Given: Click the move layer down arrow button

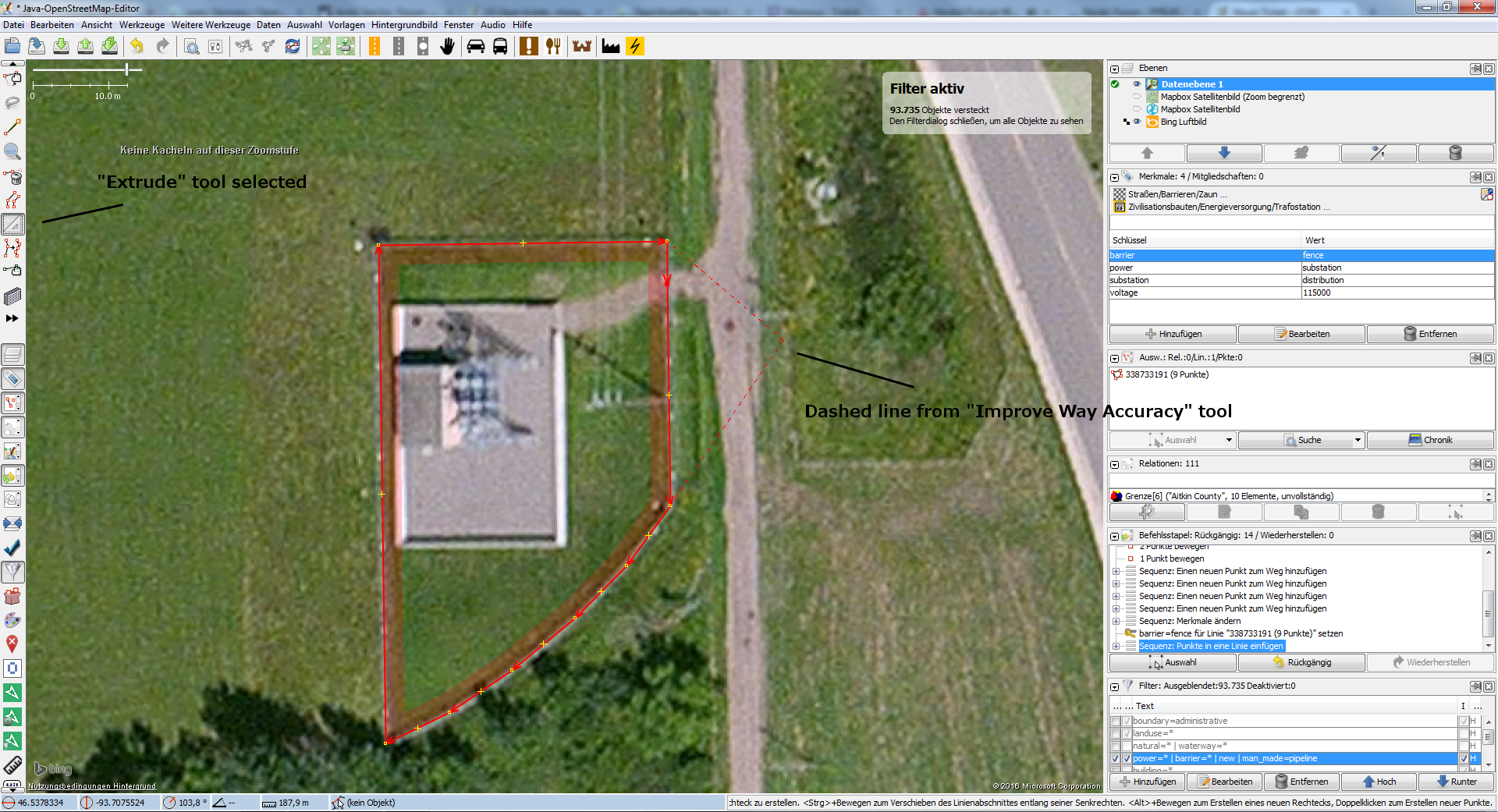Looking at the screenshot, I should click(1223, 153).
